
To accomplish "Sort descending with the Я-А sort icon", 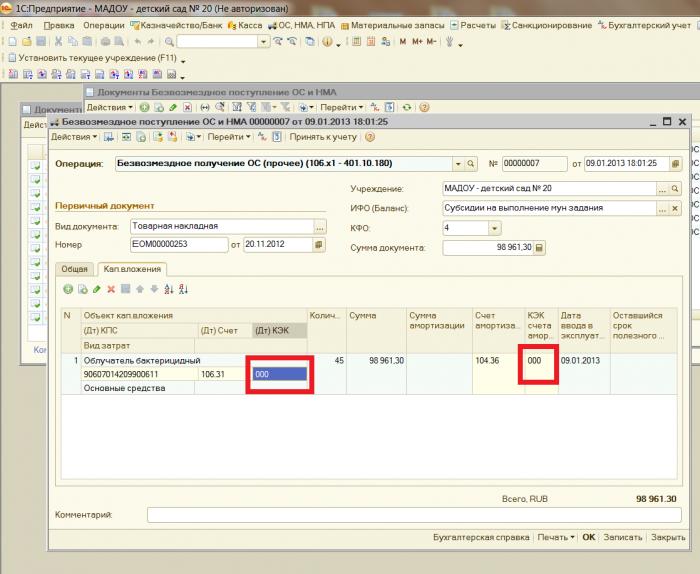I will coord(183,289).
